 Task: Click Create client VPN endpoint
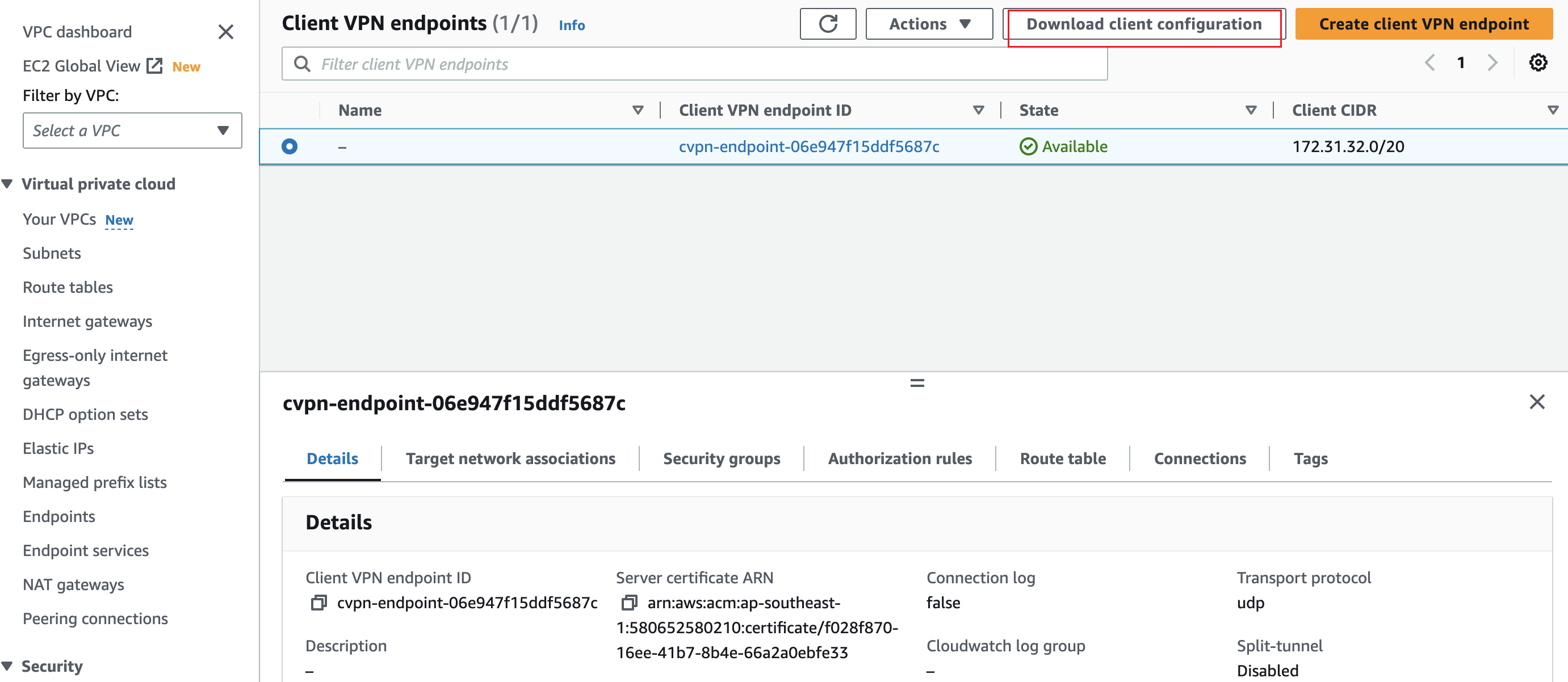pos(1423,24)
